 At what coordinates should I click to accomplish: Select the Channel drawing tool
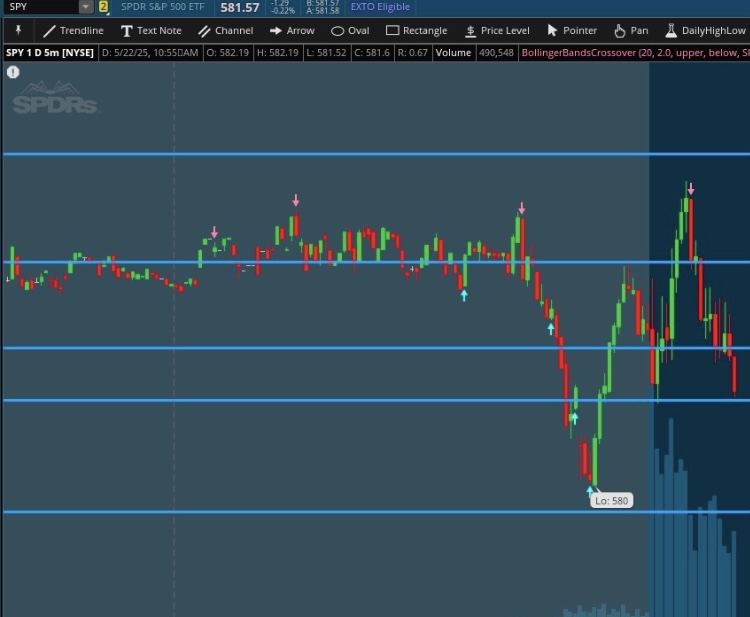pos(226,31)
